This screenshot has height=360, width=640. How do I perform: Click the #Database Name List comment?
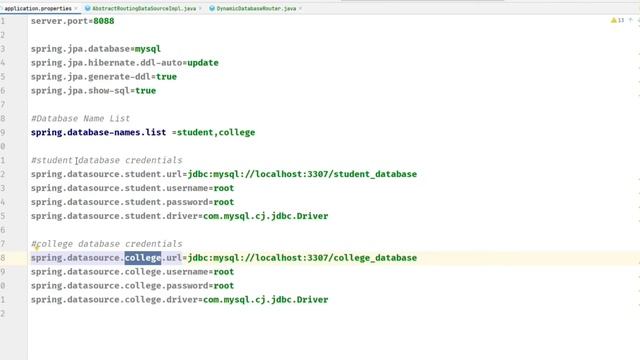click(x=80, y=118)
